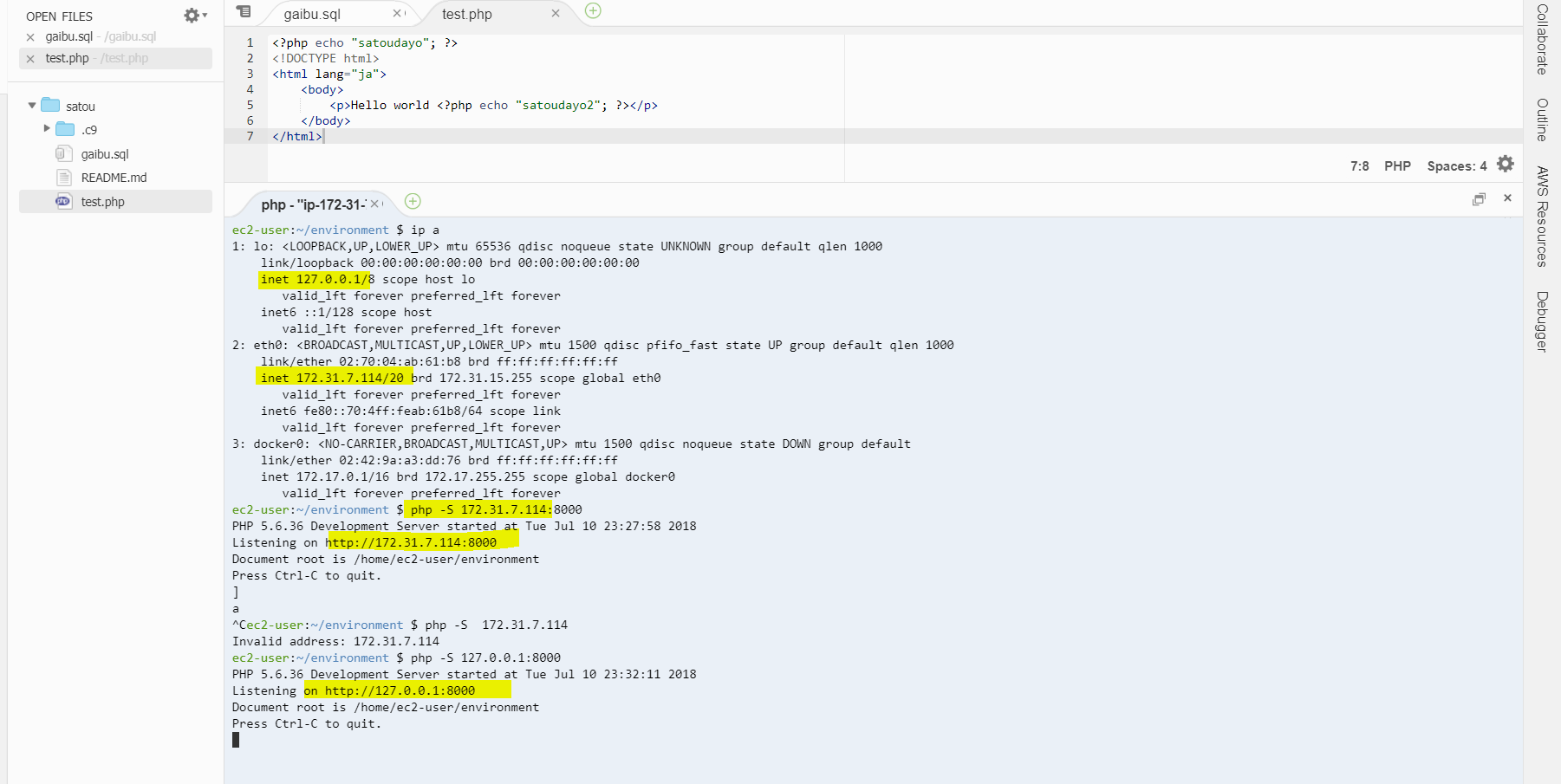Select test.php in file tree

[115, 201]
